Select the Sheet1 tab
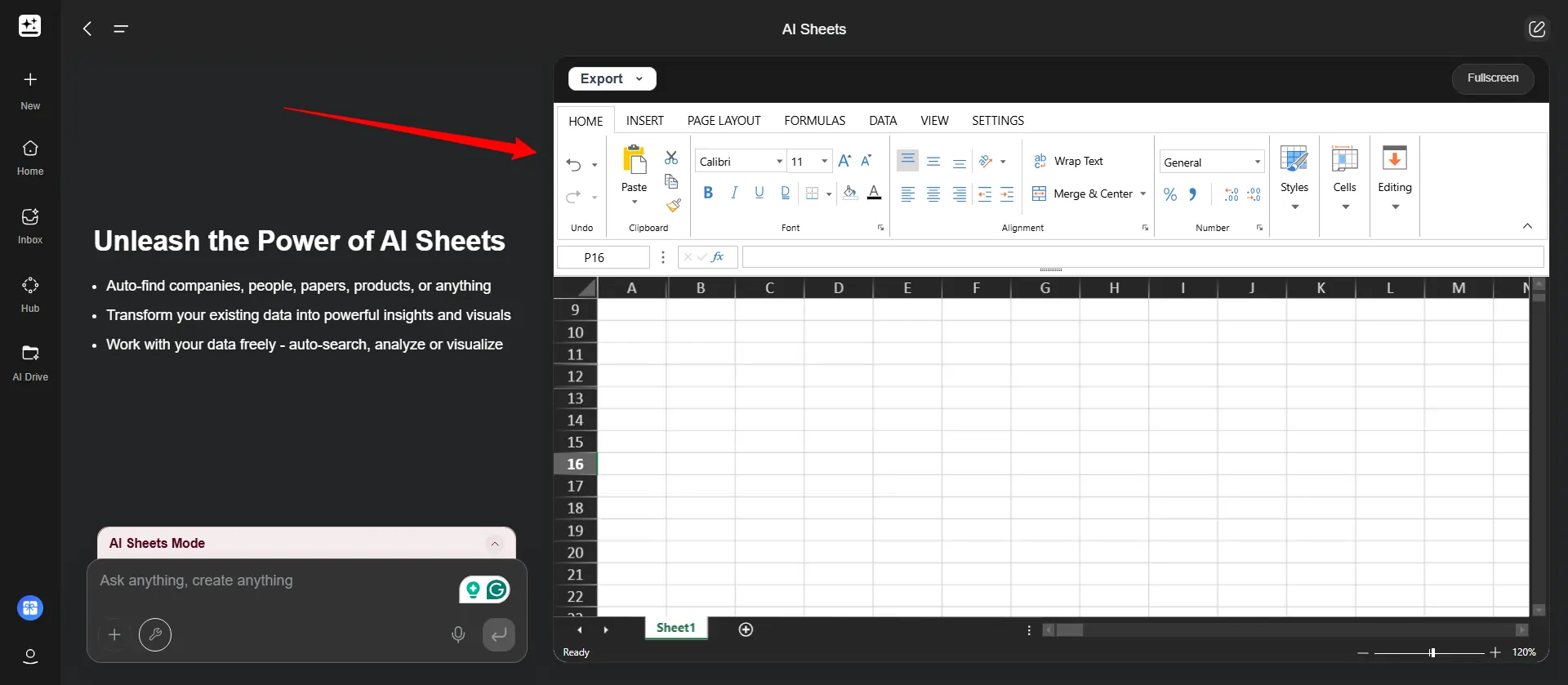Viewport: 1568px width, 685px height. (675, 628)
